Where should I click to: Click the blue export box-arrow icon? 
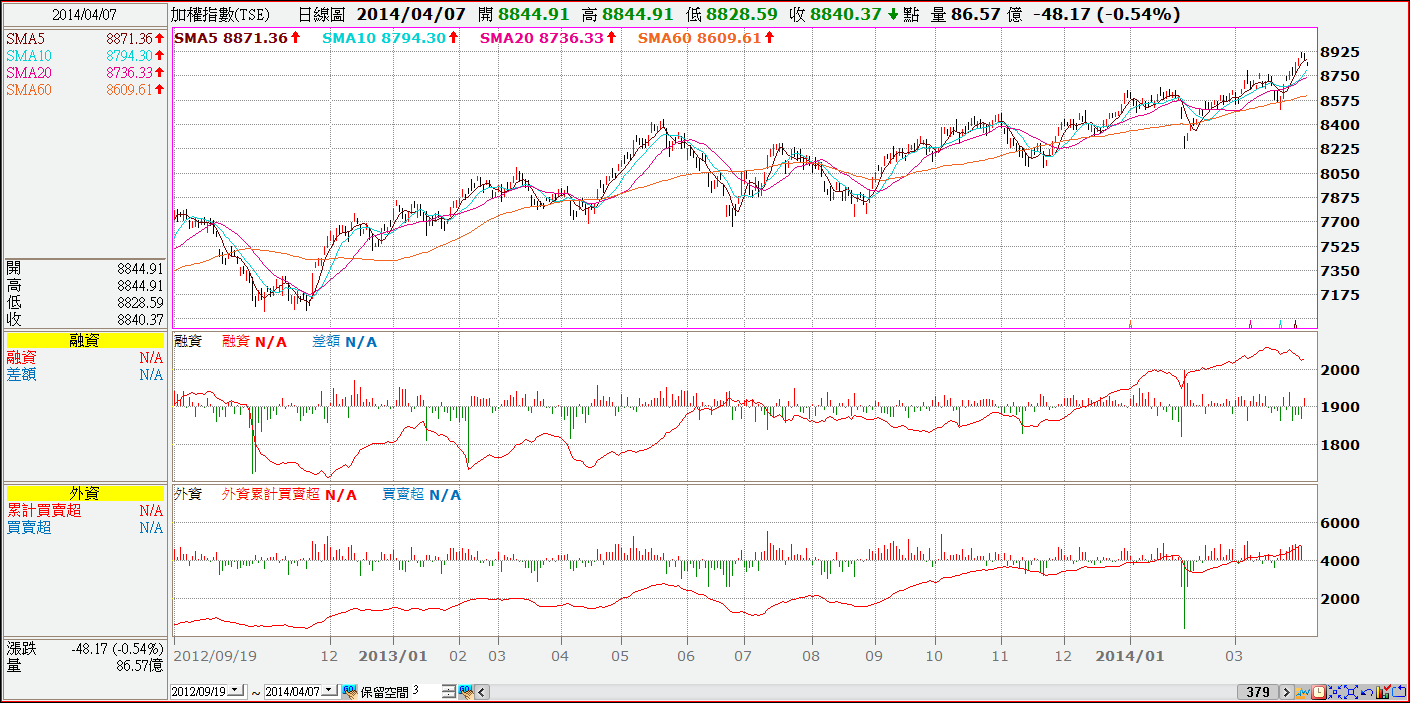pyautogui.click(x=1399, y=692)
